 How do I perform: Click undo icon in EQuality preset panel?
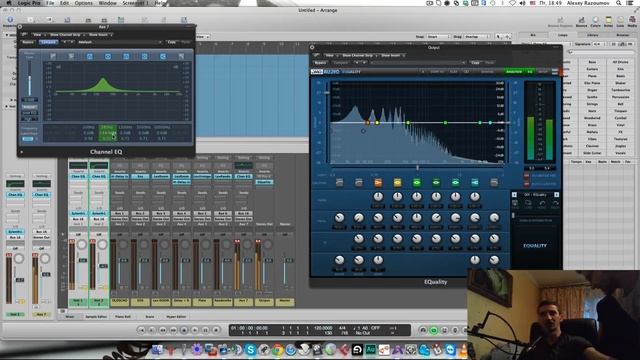coord(542,203)
